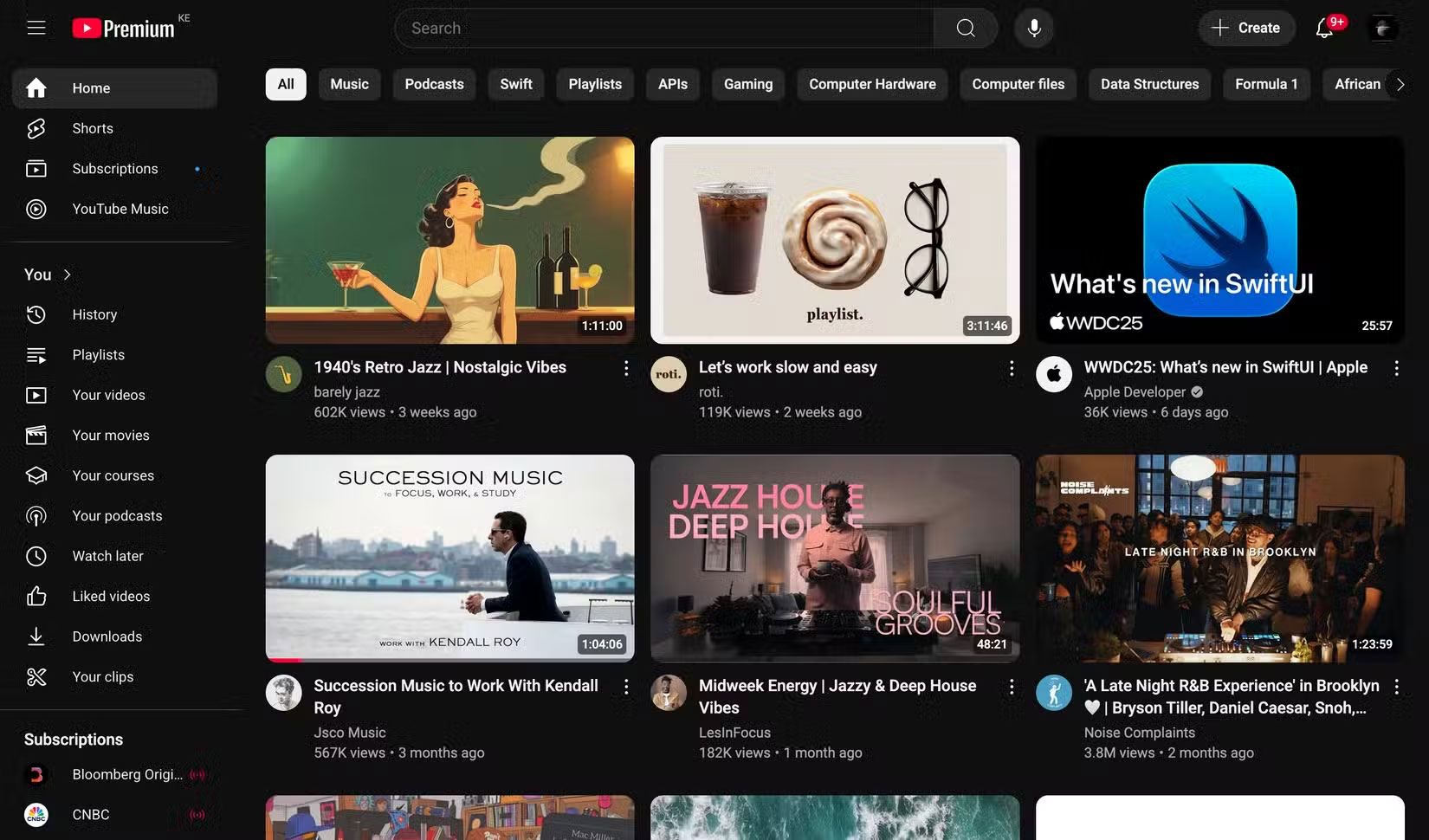
Task: Open YouTube Music from the sidebar
Action: pyautogui.click(x=120, y=209)
